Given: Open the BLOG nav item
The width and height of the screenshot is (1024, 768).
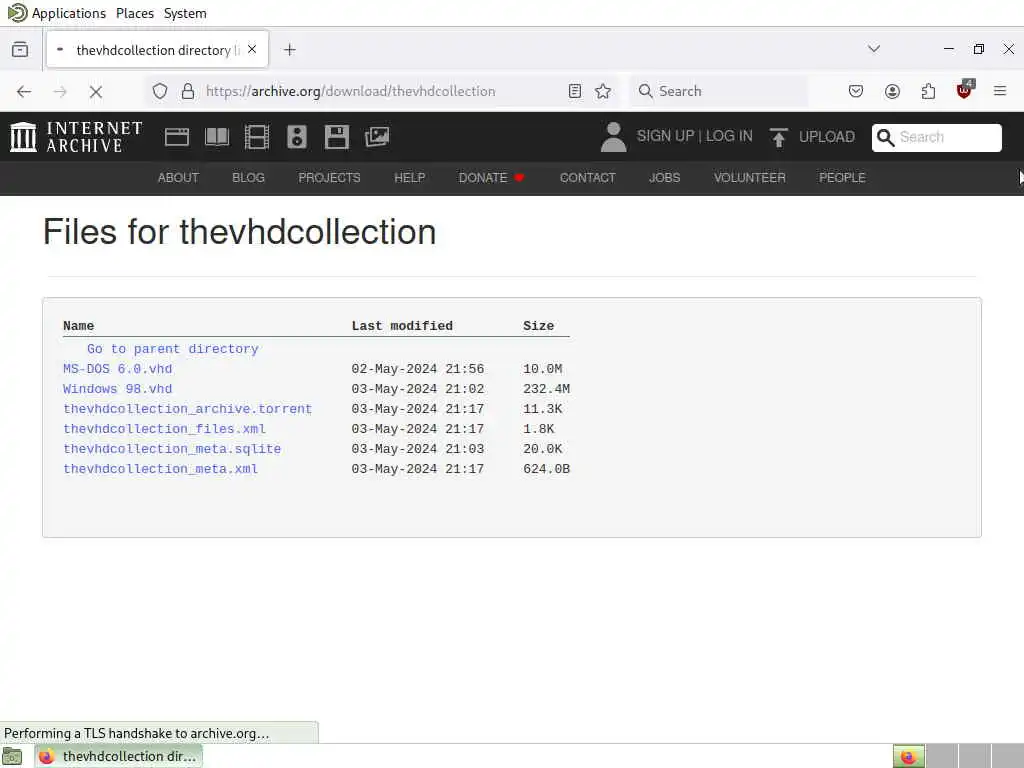Looking at the screenshot, I should coord(248,178).
